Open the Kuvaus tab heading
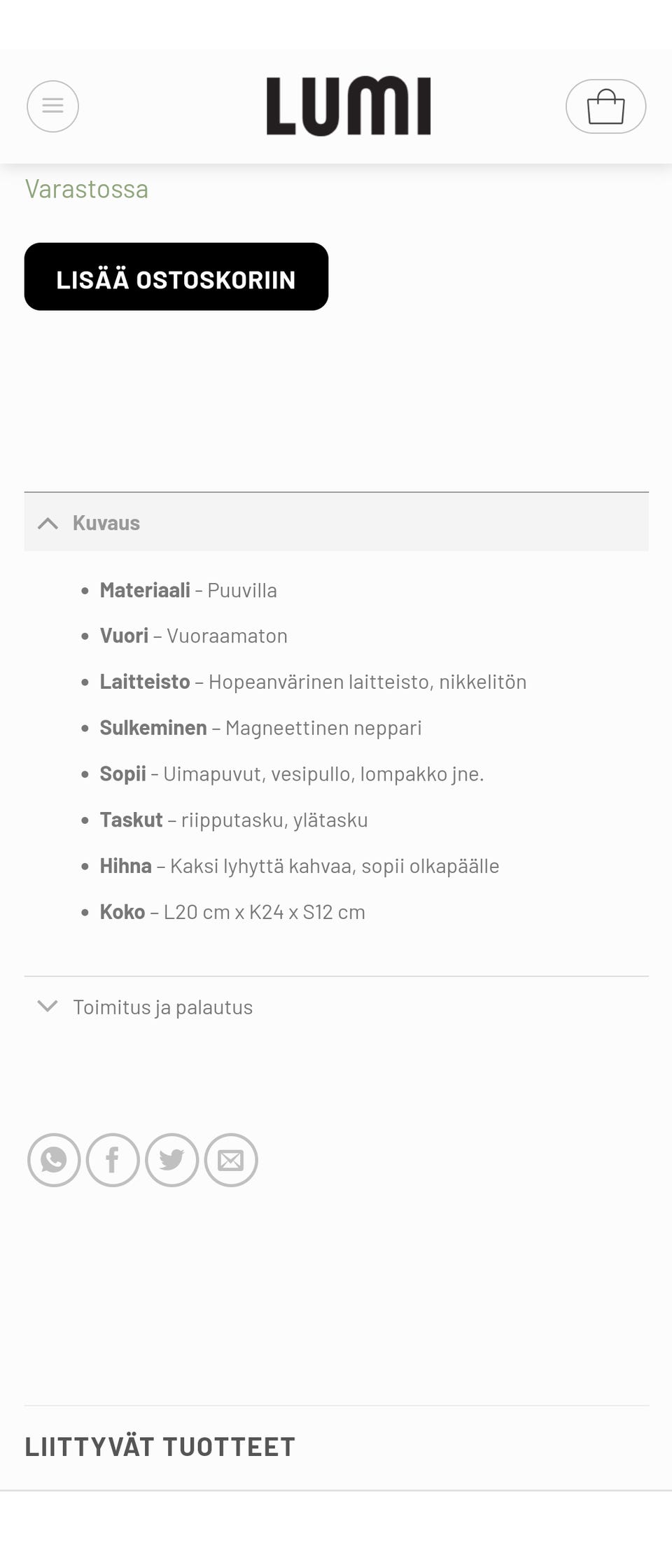Viewport: 672px width, 1568px height. [106, 522]
